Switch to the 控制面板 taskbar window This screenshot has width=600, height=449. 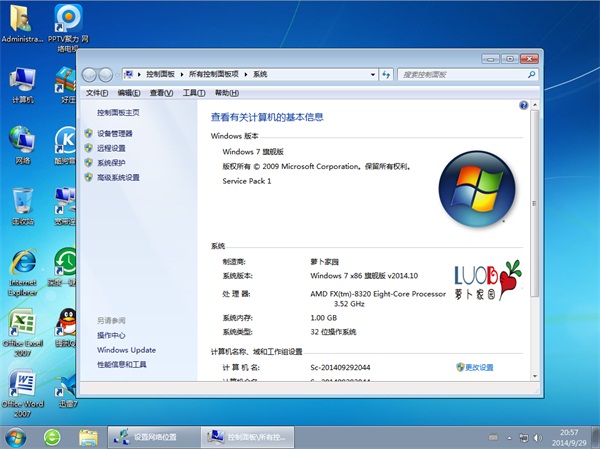pyautogui.click(x=248, y=437)
